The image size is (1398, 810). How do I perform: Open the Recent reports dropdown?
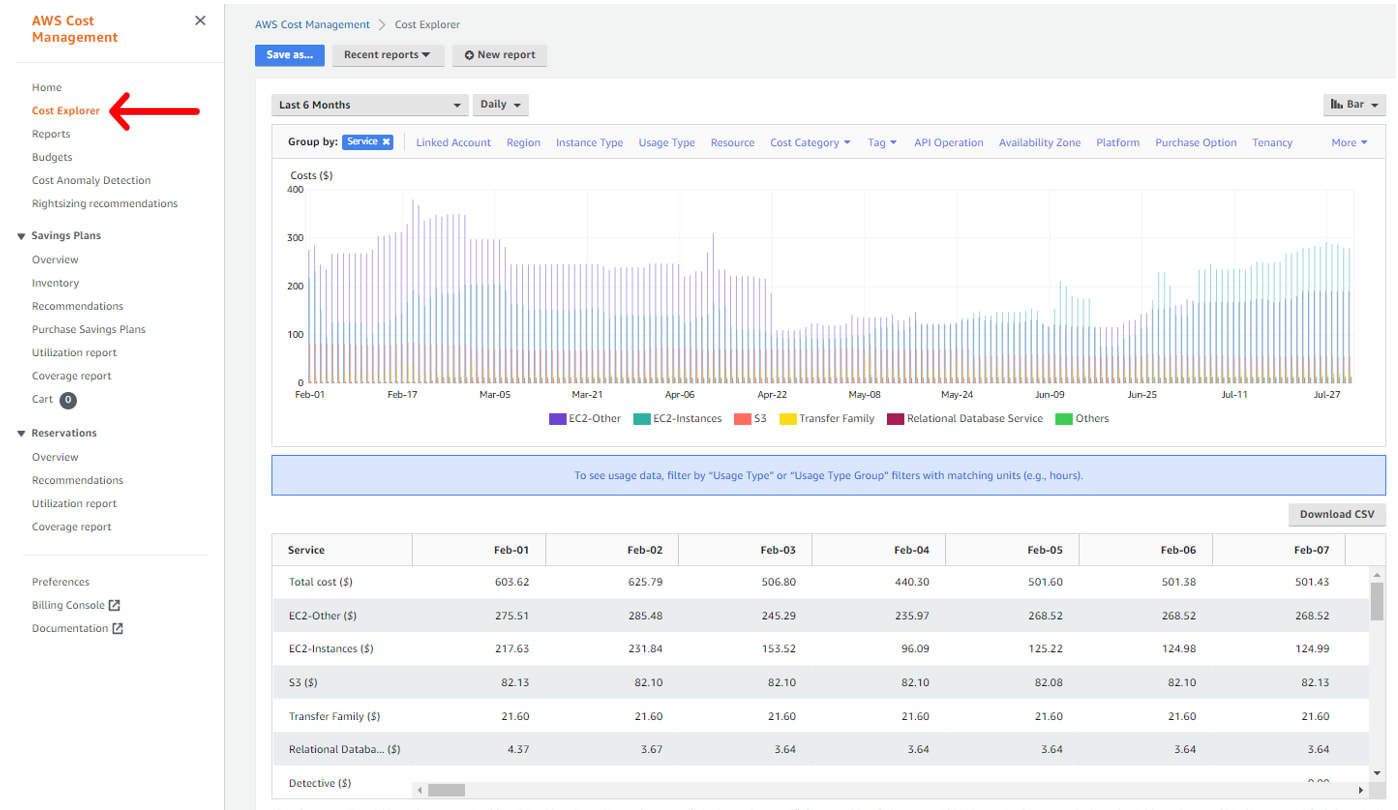(387, 55)
